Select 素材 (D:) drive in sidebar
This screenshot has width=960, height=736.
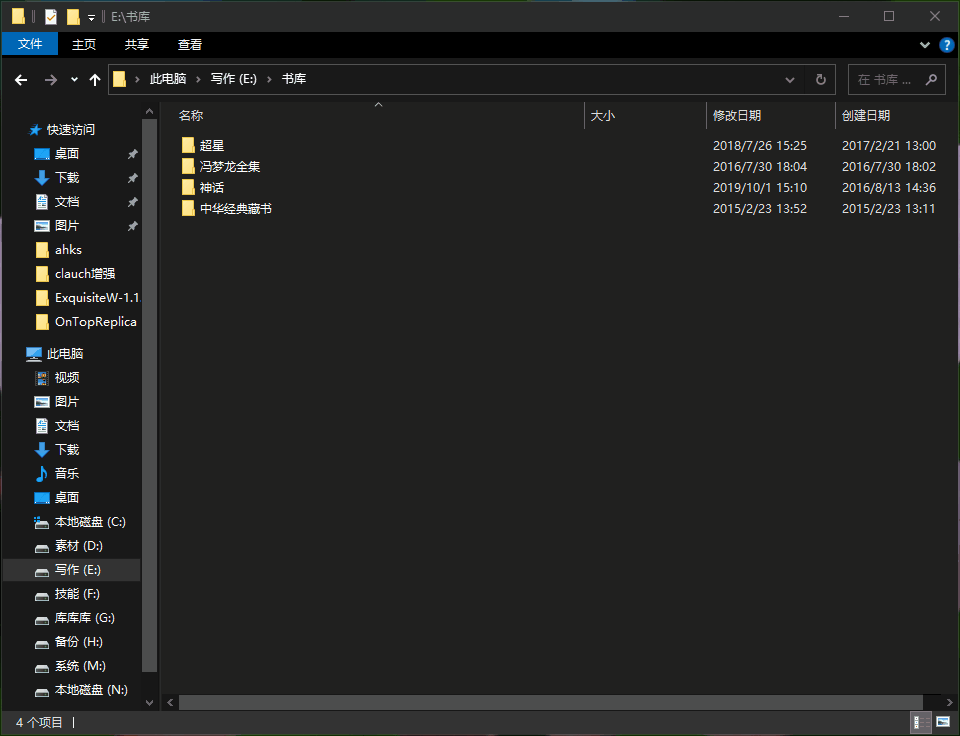point(78,546)
